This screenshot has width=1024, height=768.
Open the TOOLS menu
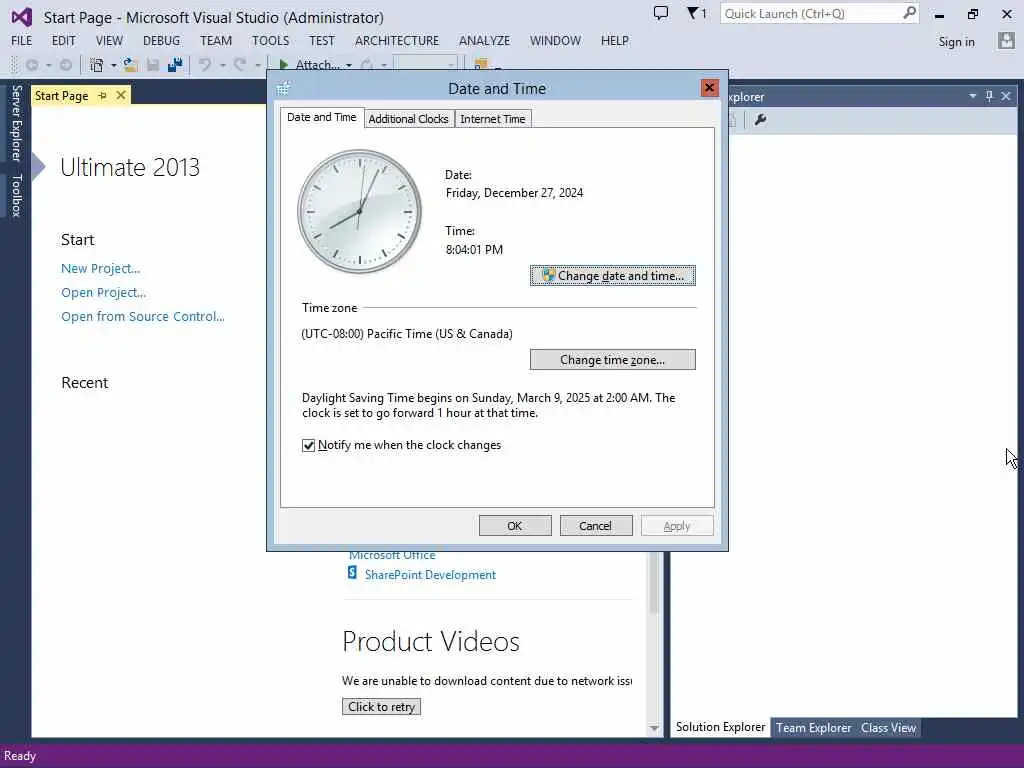point(270,40)
